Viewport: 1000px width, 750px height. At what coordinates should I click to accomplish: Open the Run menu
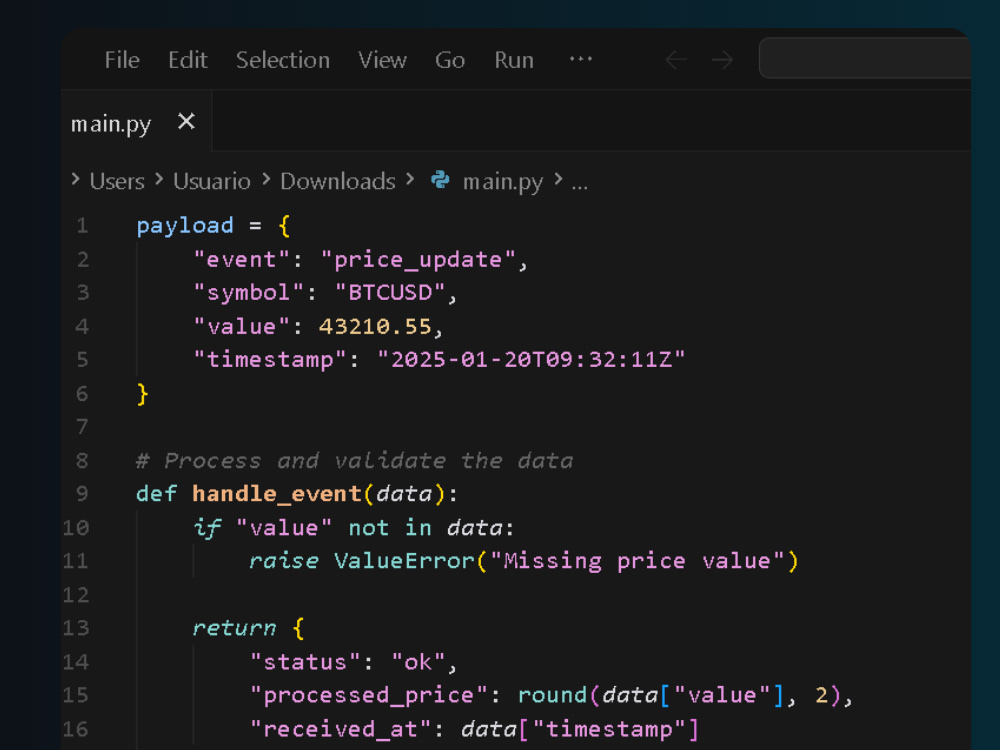point(513,60)
